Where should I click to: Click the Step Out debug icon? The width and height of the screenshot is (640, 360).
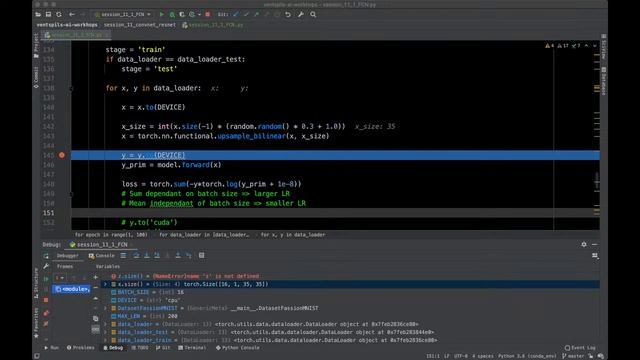(x=178, y=256)
